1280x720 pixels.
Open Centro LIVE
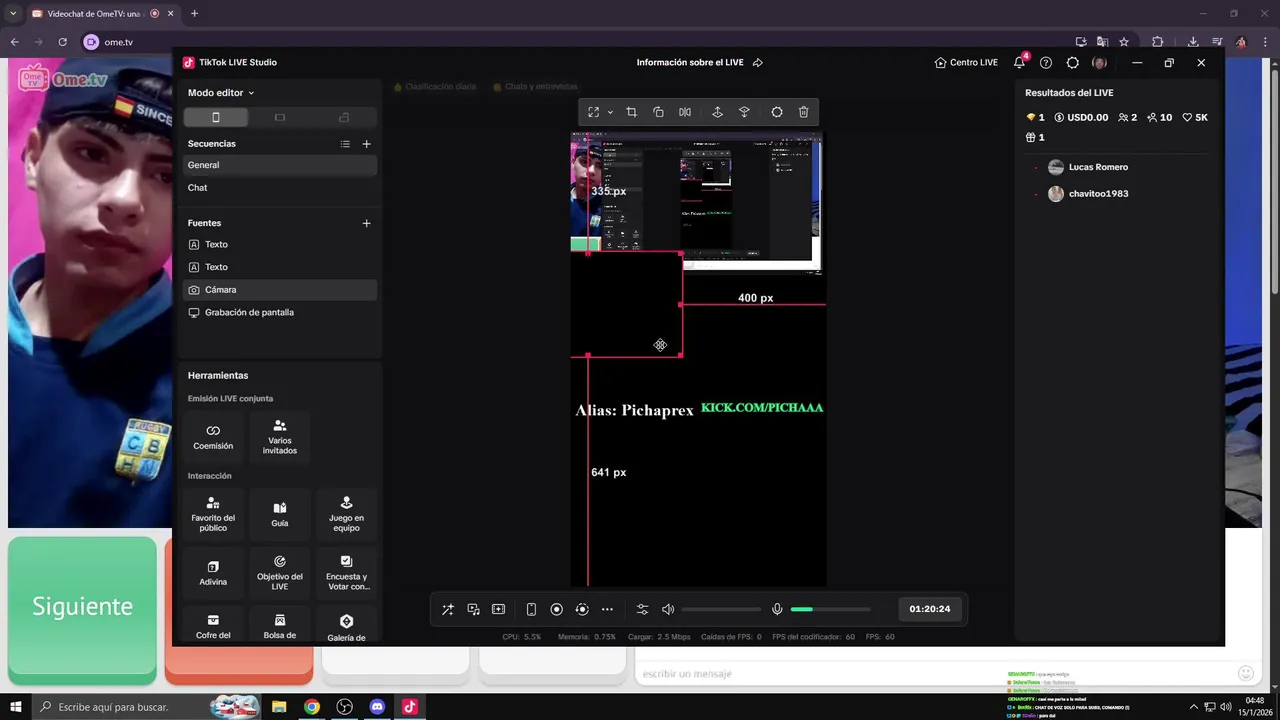[966, 62]
